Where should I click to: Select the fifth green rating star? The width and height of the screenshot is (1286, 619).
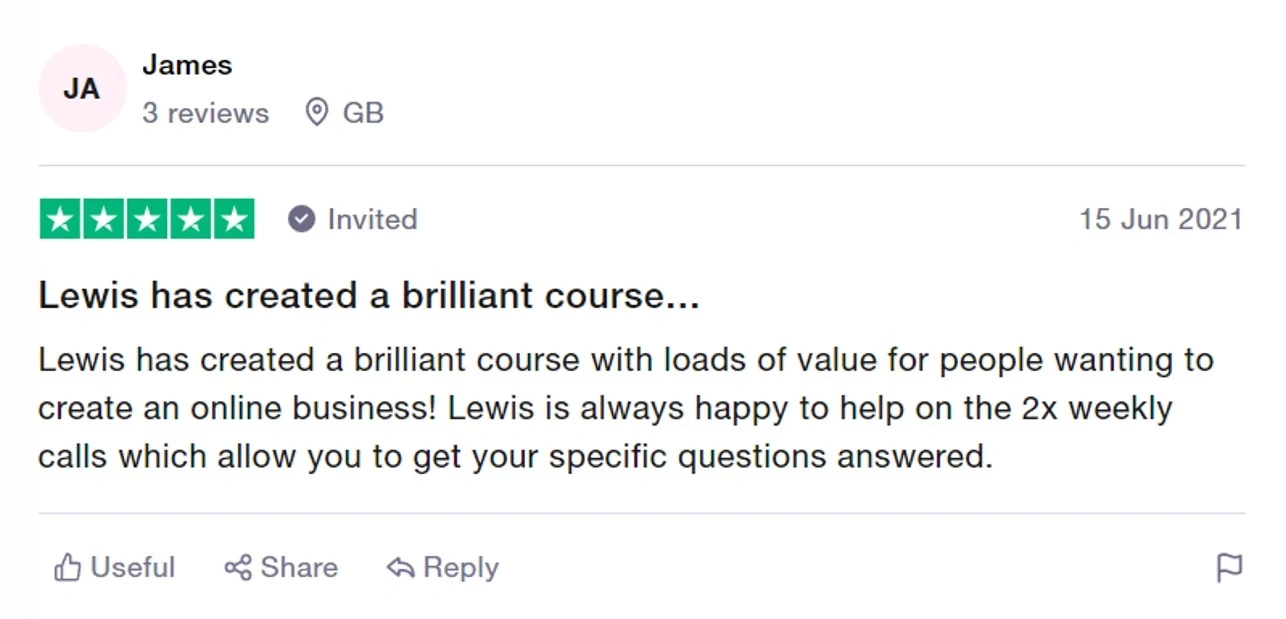click(233, 220)
